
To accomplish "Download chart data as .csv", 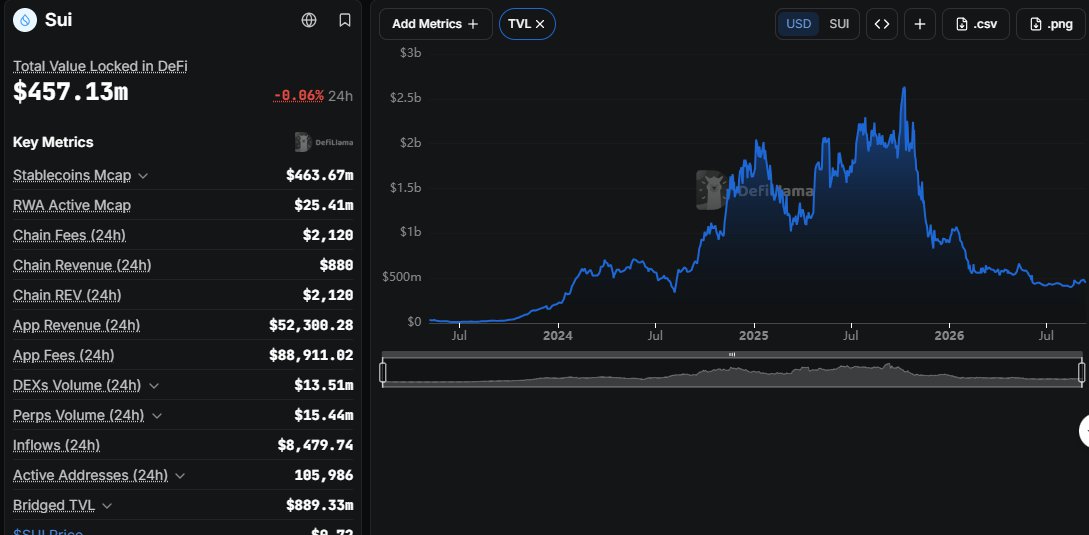I will pyautogui.click(x=976, y=24).
